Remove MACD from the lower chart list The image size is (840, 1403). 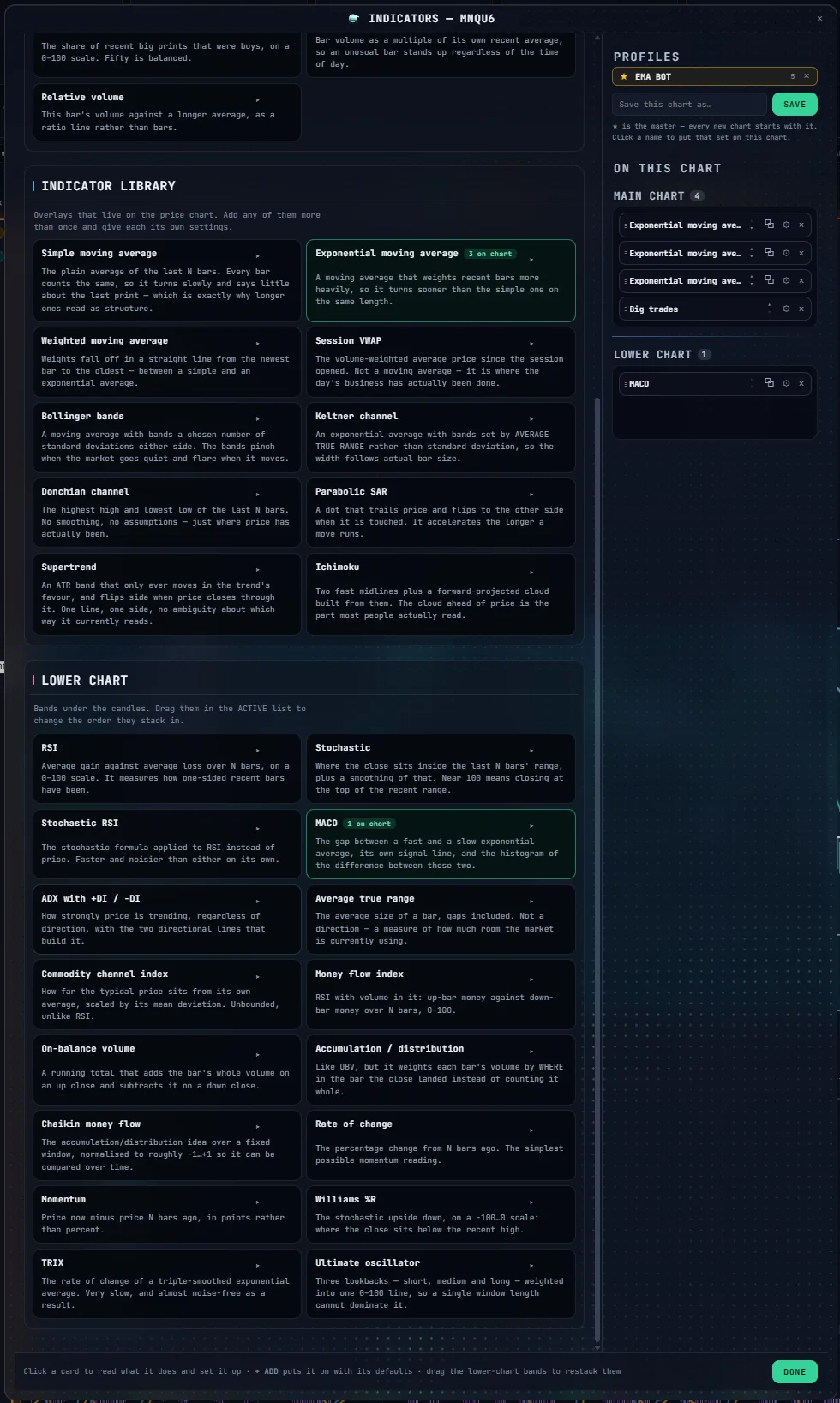point(801,383)
